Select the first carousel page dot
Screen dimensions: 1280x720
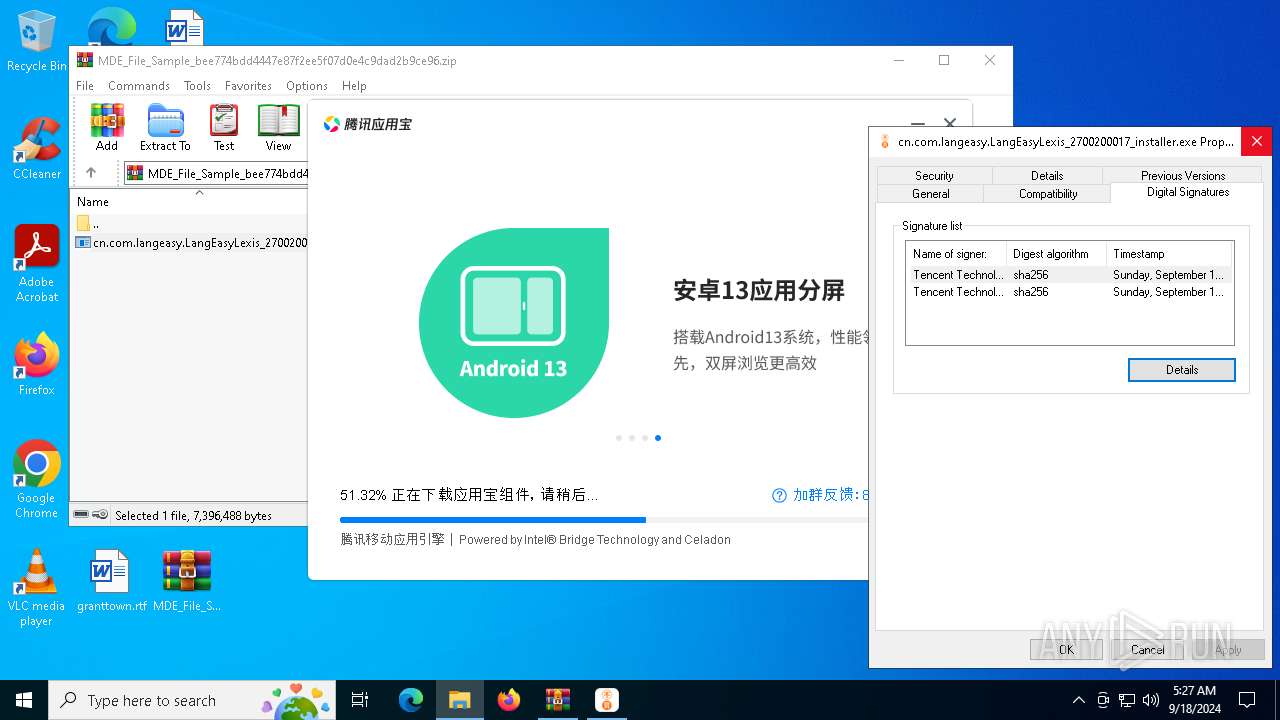tap(619, 438)
